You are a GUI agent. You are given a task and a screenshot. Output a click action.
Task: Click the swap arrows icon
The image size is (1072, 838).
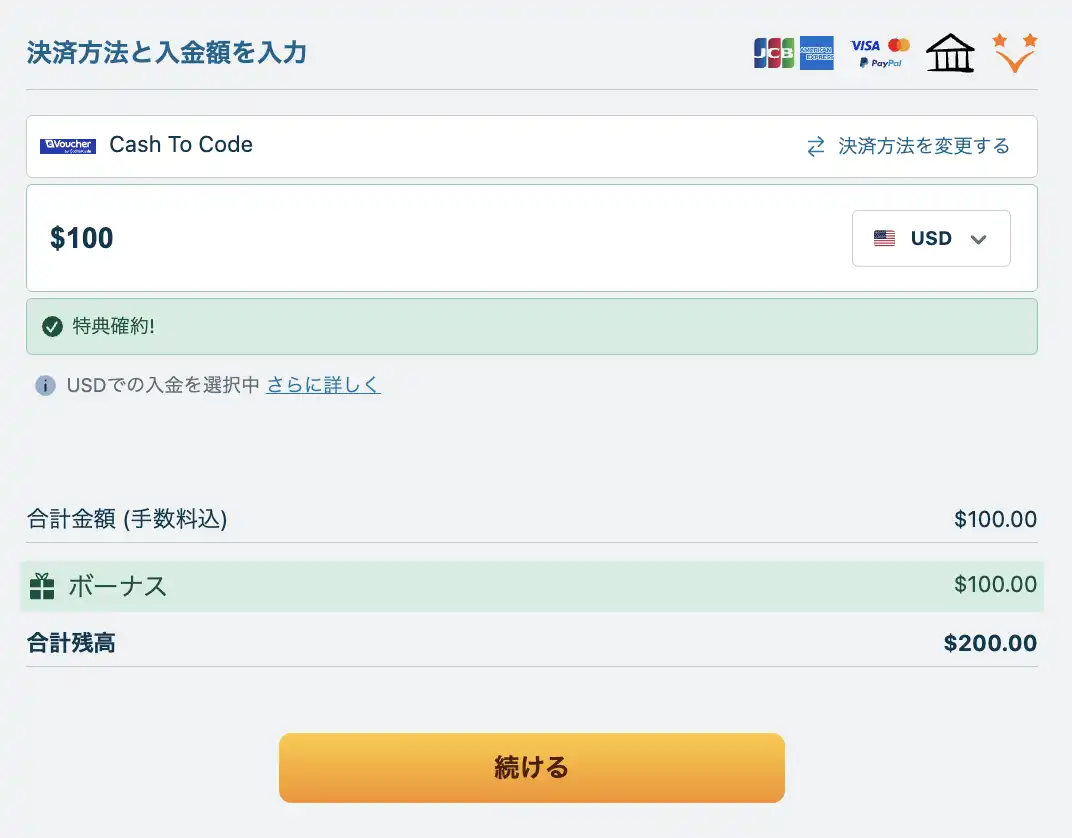816,147
